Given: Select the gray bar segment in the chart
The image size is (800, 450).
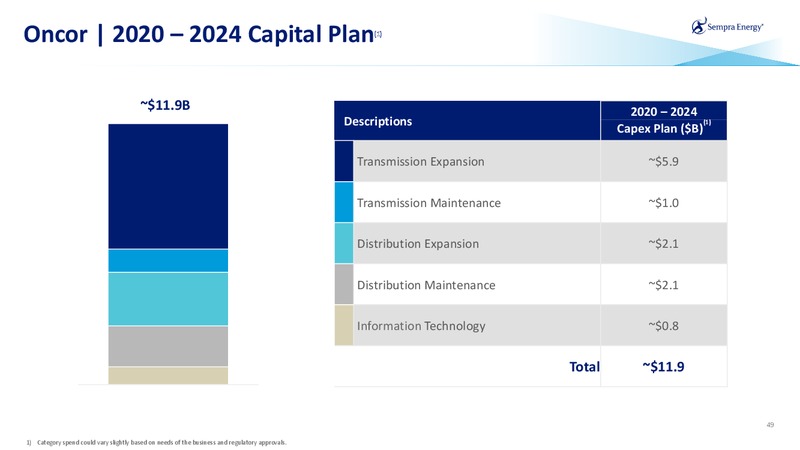Looking at the screenshot, I should coord(168,346).
